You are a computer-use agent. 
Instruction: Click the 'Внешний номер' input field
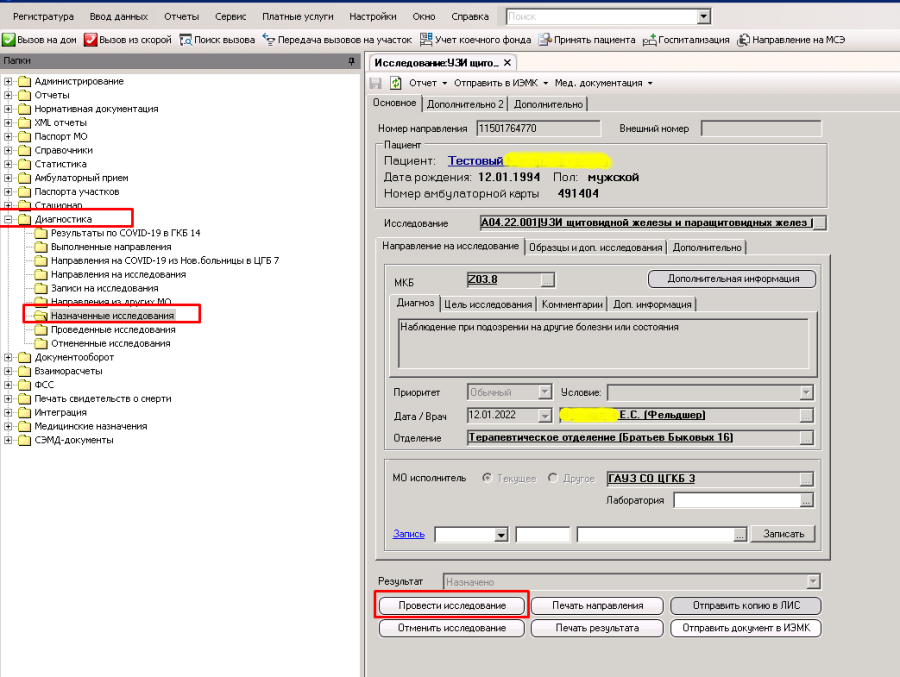(761, 129)
